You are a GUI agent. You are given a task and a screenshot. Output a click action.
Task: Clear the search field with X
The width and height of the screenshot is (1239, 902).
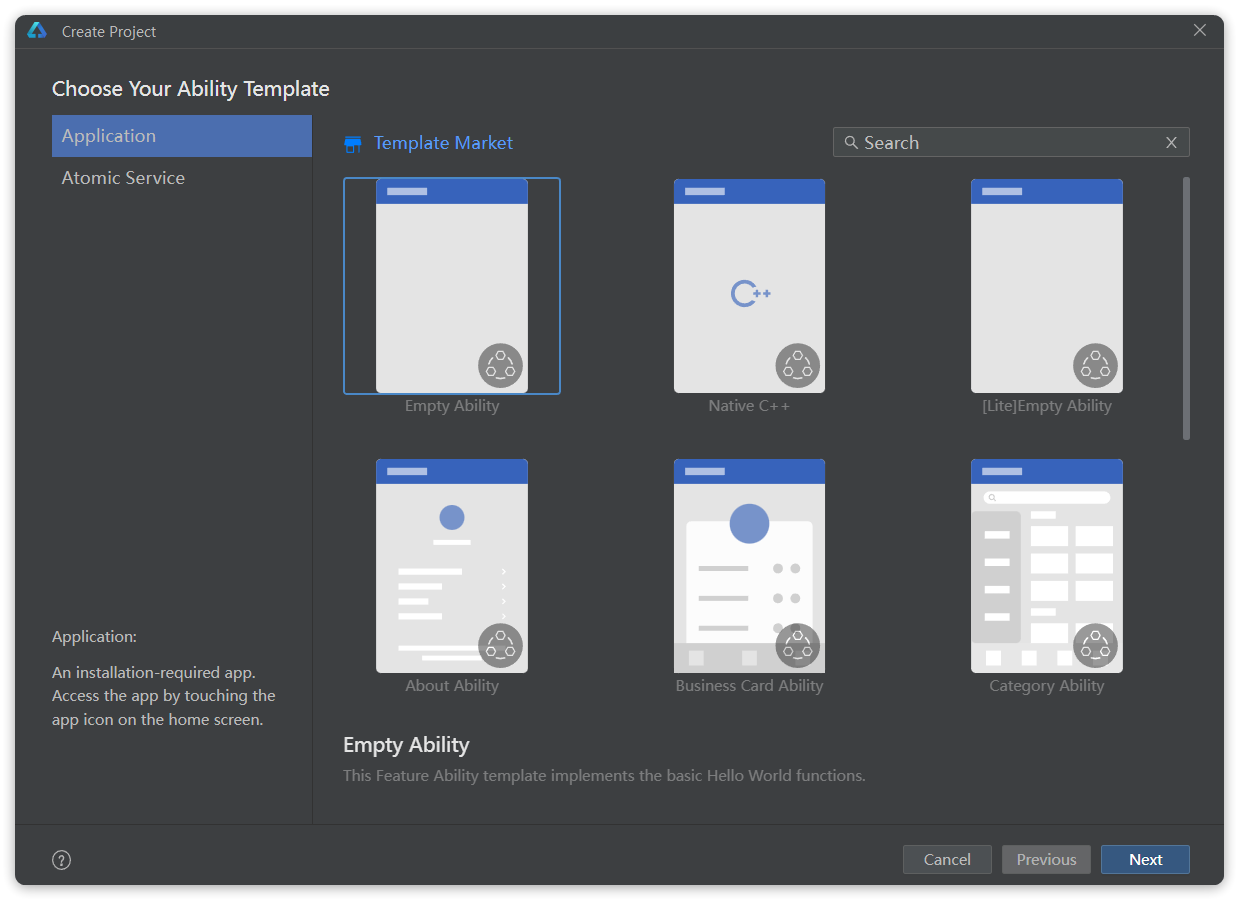(1171, 142)
